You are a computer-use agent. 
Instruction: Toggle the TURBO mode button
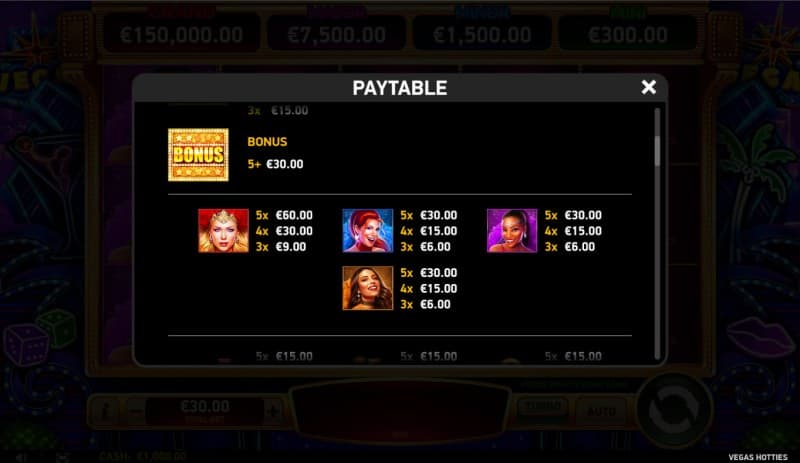[x=542, y=409]
